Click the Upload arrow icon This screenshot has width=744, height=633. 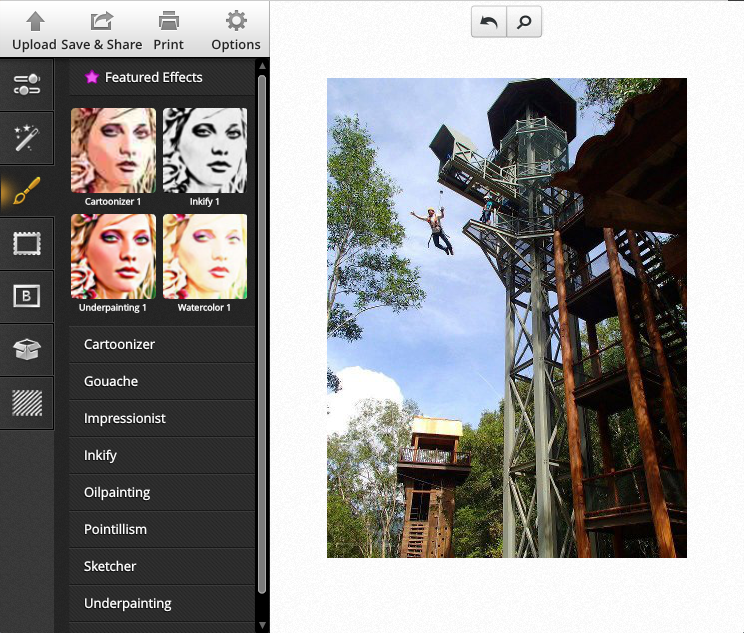pyautogui.click(x=35, y=21)
